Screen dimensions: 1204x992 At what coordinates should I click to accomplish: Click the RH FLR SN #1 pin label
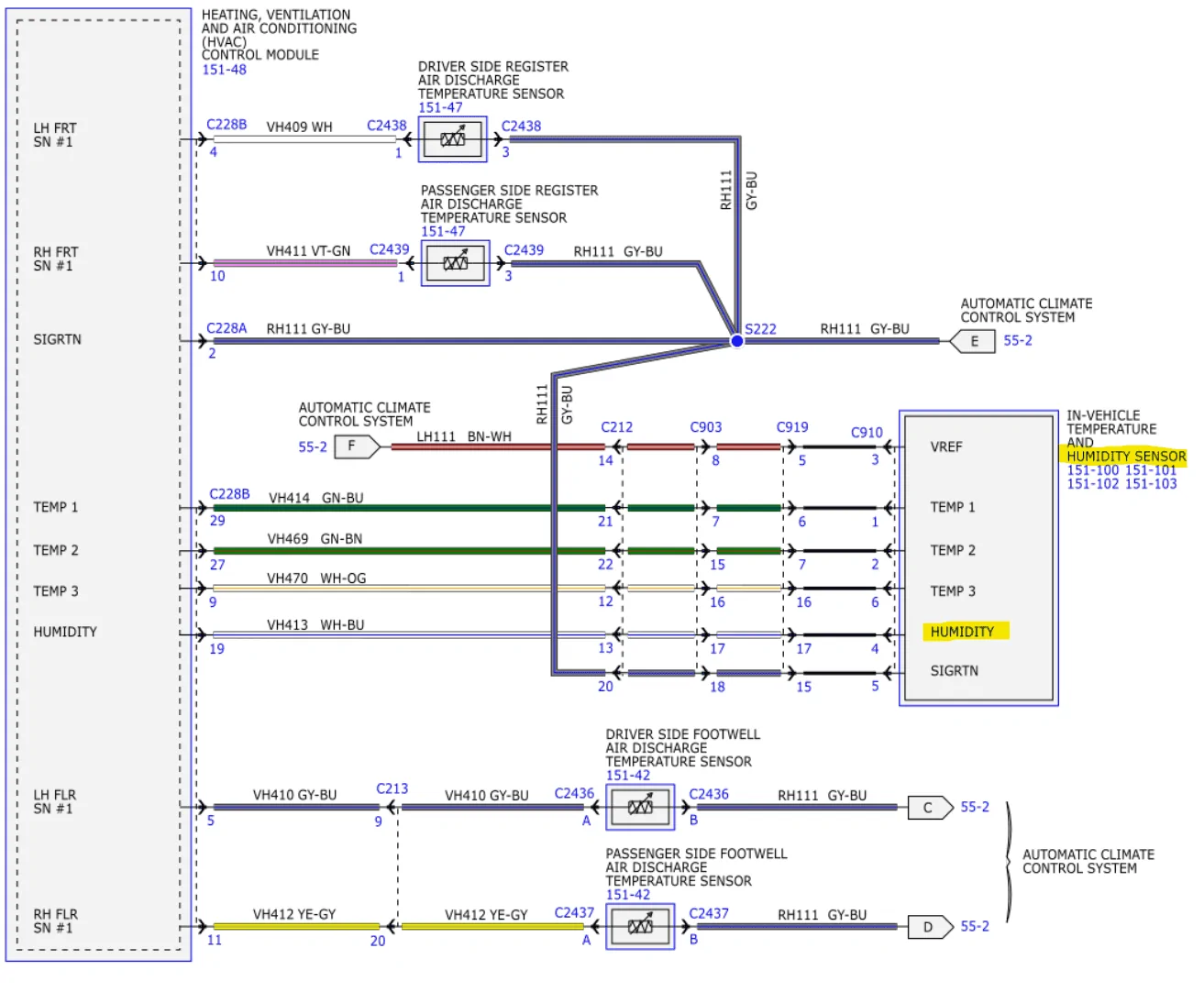[x=56, y=920]
